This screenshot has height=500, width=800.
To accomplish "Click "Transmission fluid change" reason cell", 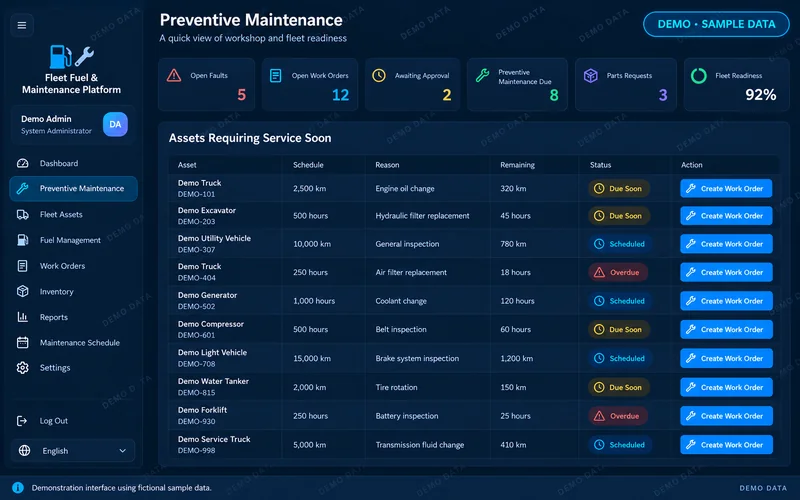I will coord(420,445).
